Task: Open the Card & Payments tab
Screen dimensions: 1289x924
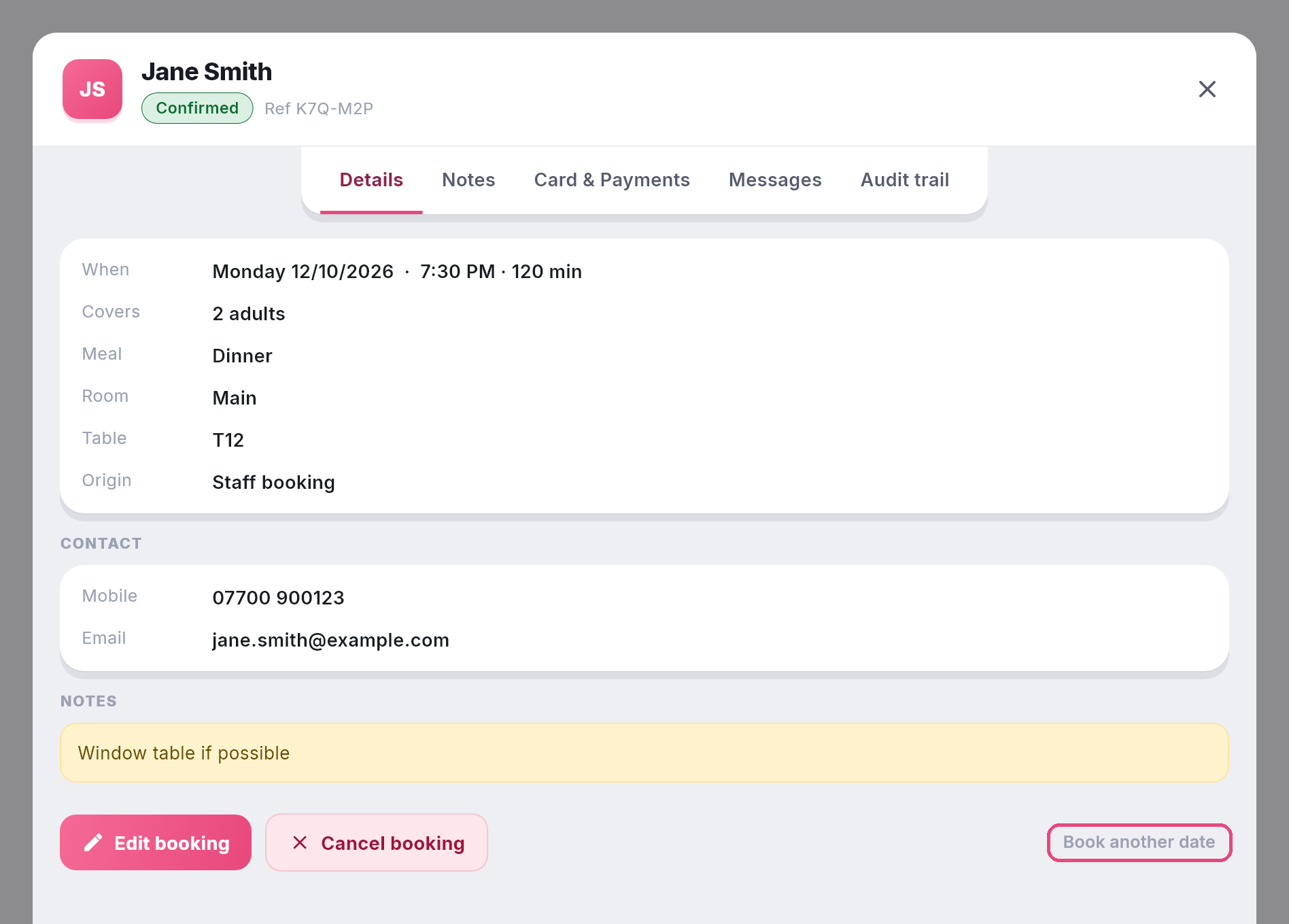Action: click(x=612, y=180)
